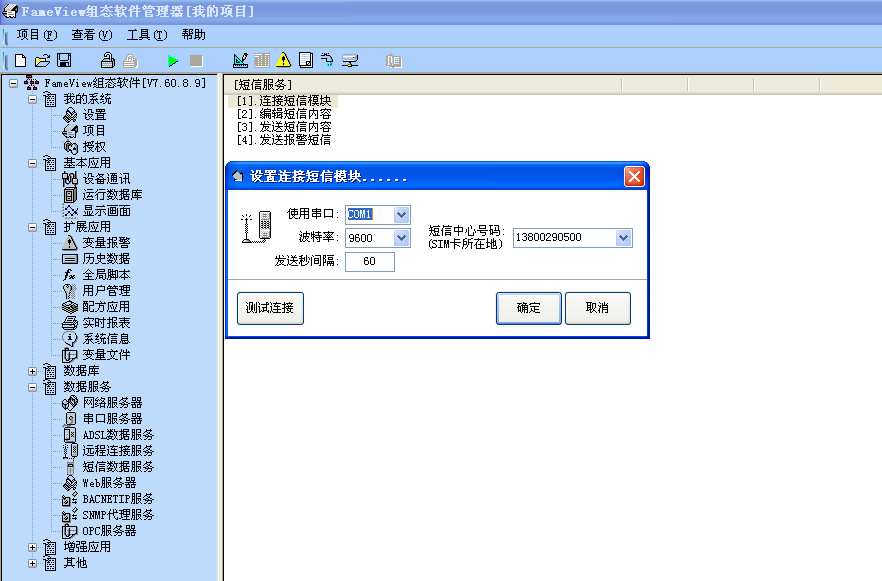
Task: Open 变量报警 tree item
Action: (106, 242)
